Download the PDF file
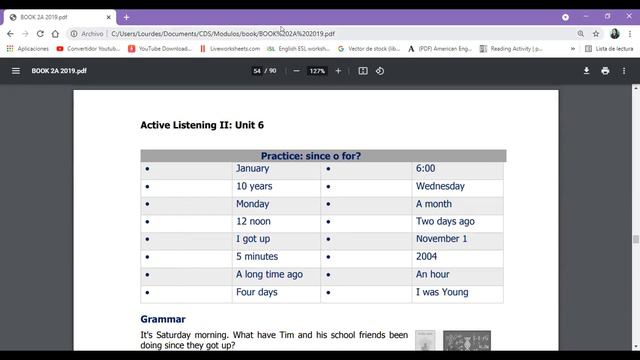Screen dimensions: 640x360 click(x=586, y=71)
